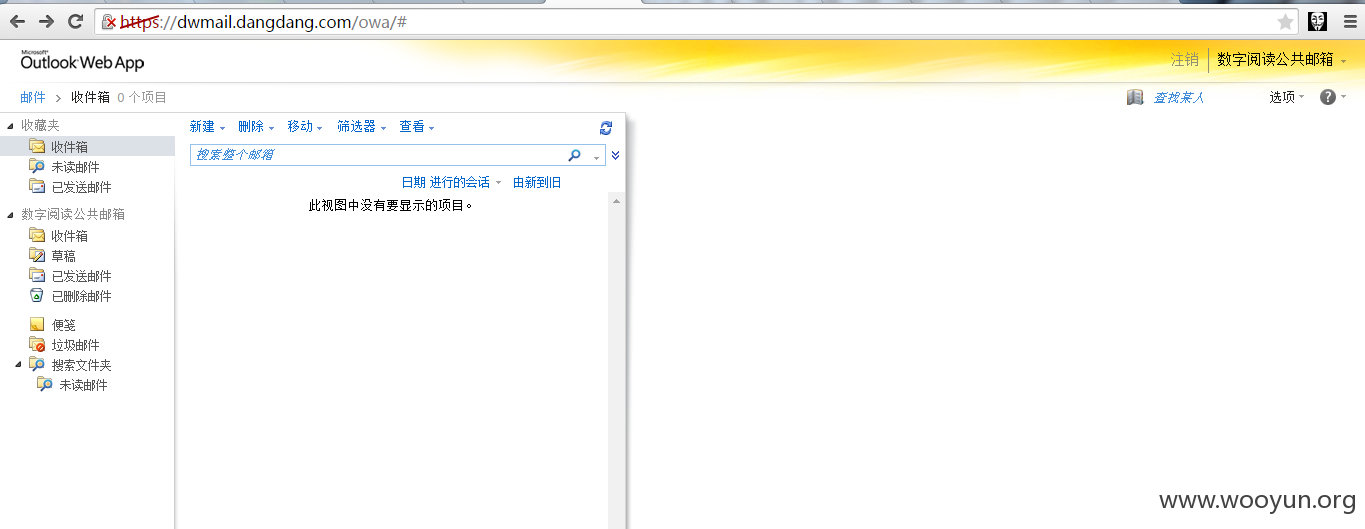
Task: Change sort by 日期 进行的会话
Action: click(451, 182)
